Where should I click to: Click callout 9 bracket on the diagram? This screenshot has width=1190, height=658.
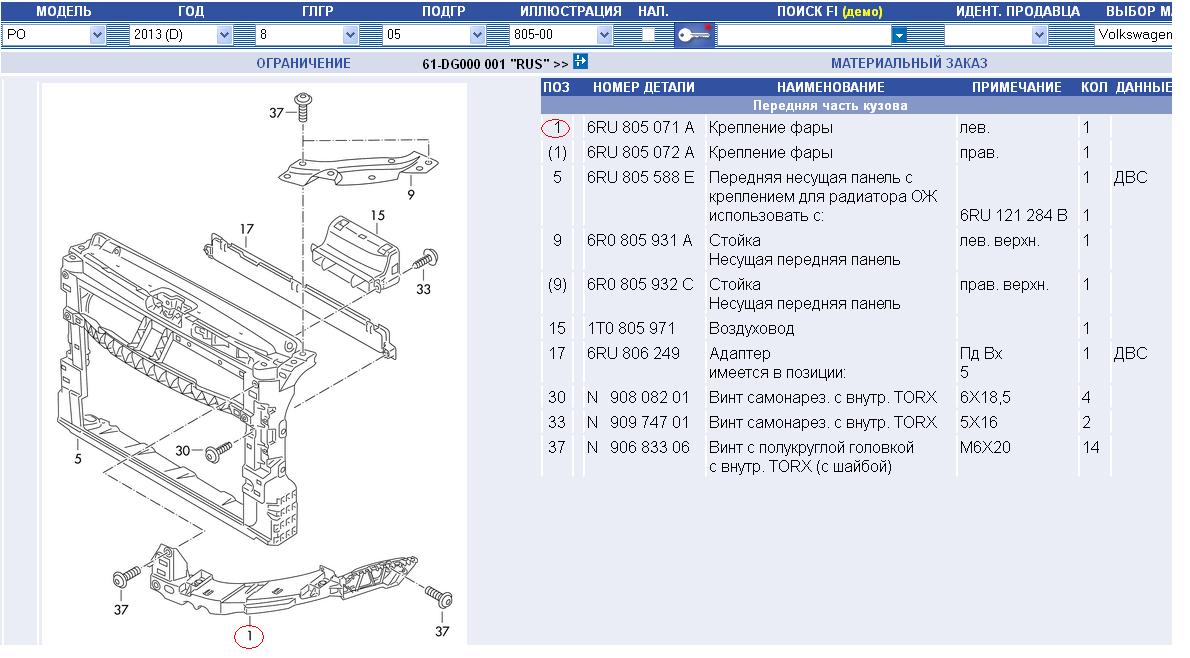(x=410, y=195)
